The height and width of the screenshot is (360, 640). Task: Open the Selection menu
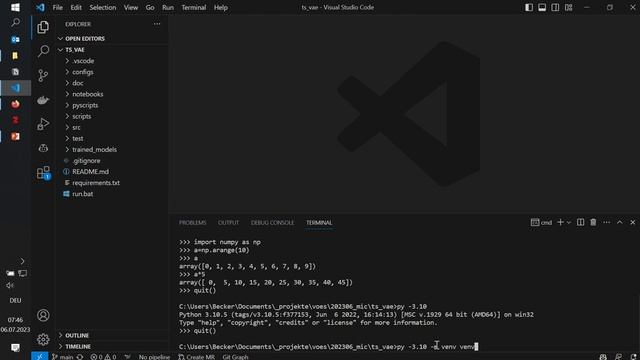[x=102, y=7]
